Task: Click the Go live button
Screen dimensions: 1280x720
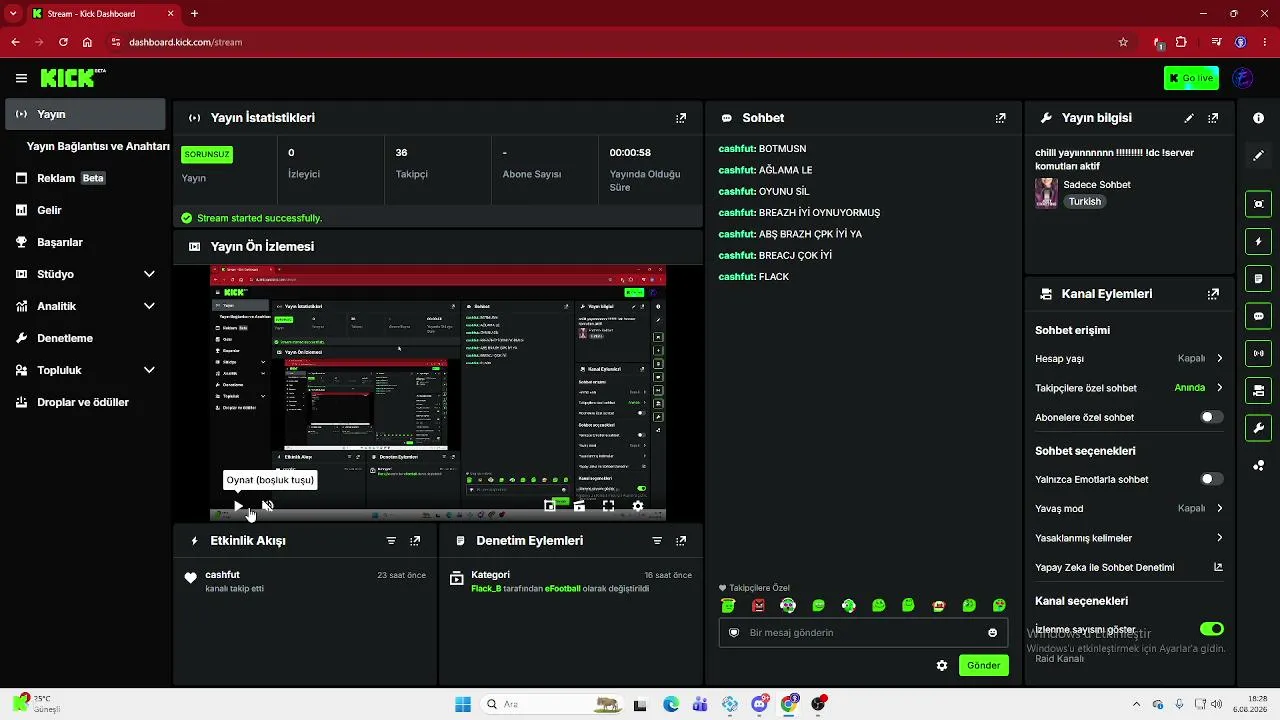Action: point(1191,78)
